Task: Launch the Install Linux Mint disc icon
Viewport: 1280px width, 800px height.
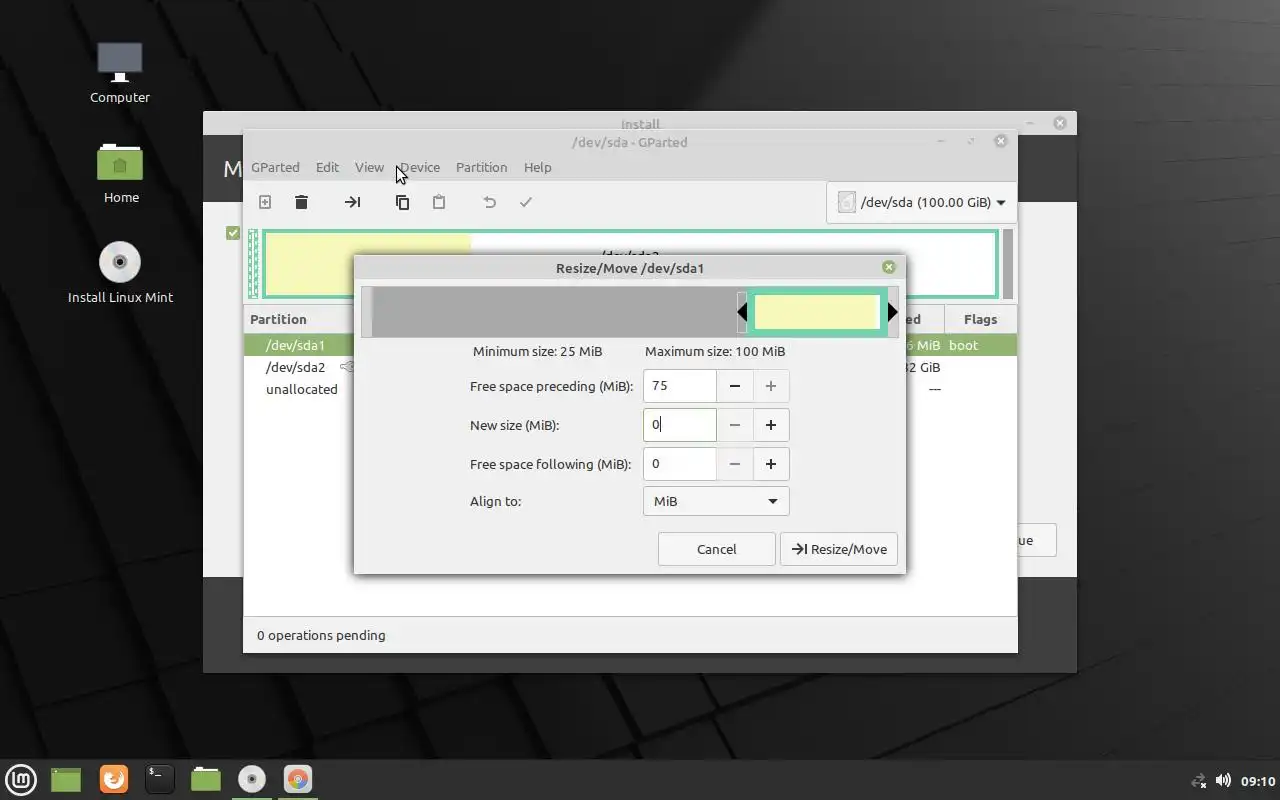Action: (120, 272)
